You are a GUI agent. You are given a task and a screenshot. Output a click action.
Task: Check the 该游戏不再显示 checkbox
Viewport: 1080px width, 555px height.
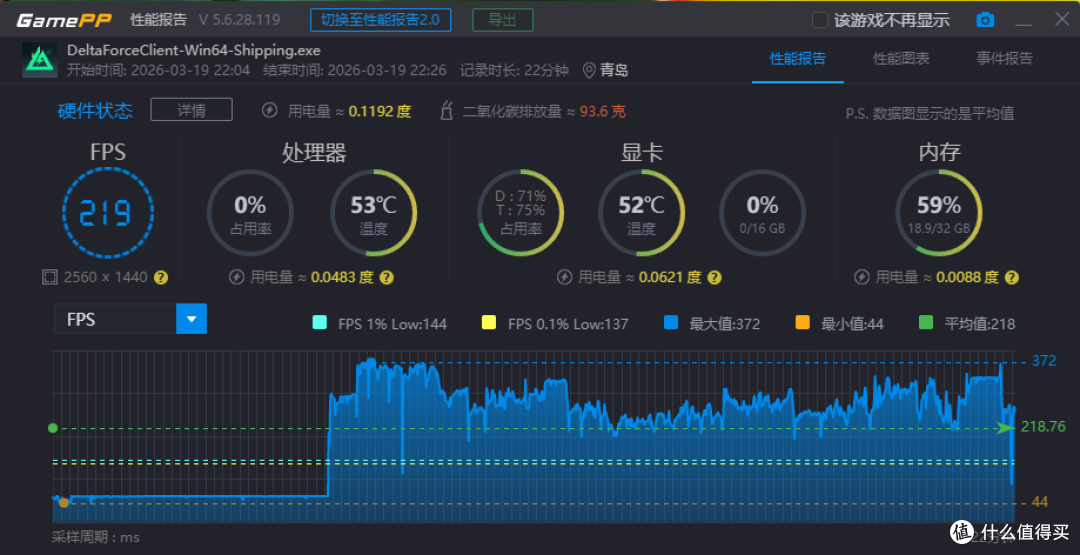pyautogui.click(x=820, y=20)
